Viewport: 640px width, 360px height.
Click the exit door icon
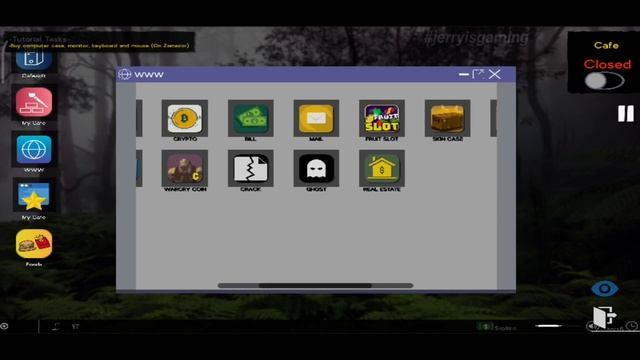coord(604,317)
